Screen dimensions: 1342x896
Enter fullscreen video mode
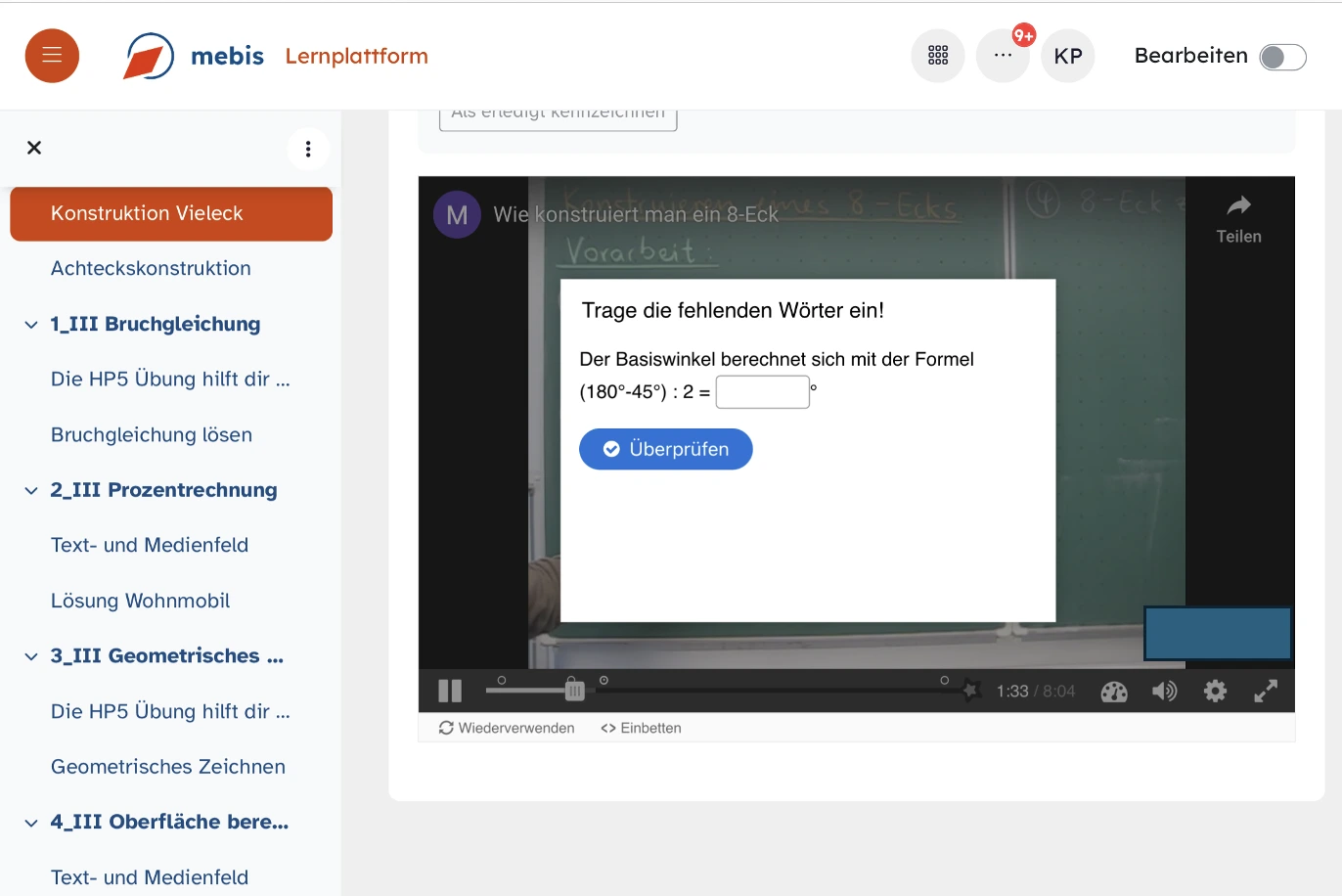pos(1266,692)
